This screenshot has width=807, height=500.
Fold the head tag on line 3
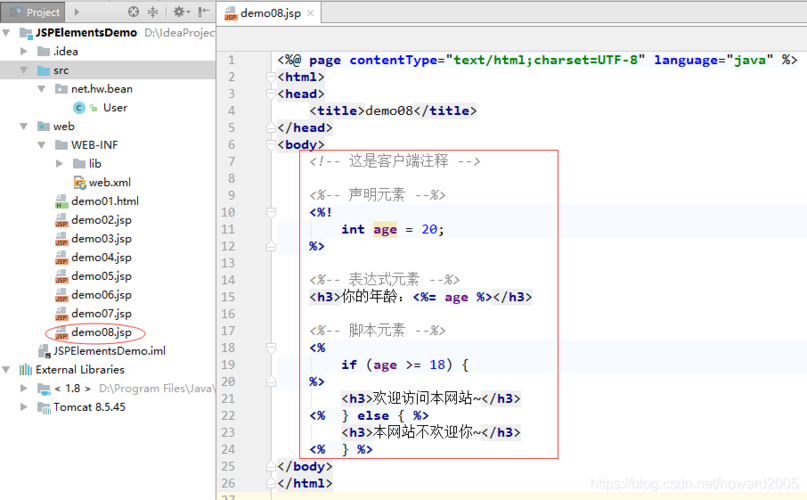coord(271,94)
